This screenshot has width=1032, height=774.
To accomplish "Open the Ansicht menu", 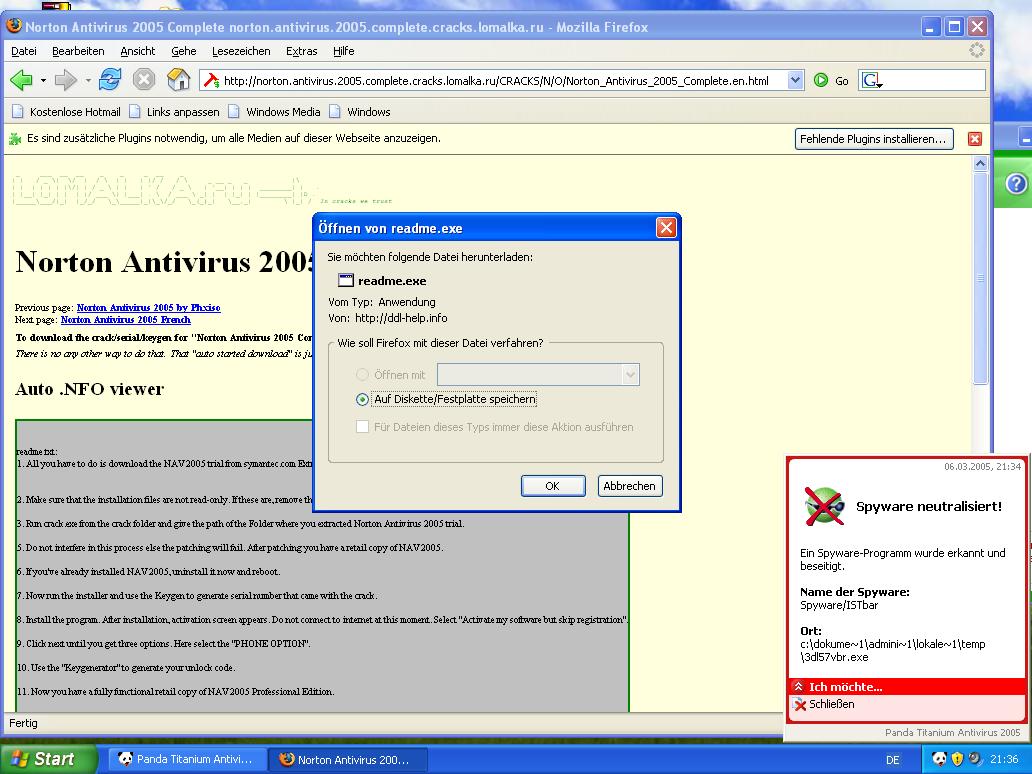I will pyautogui.click(x=138, y=51).
